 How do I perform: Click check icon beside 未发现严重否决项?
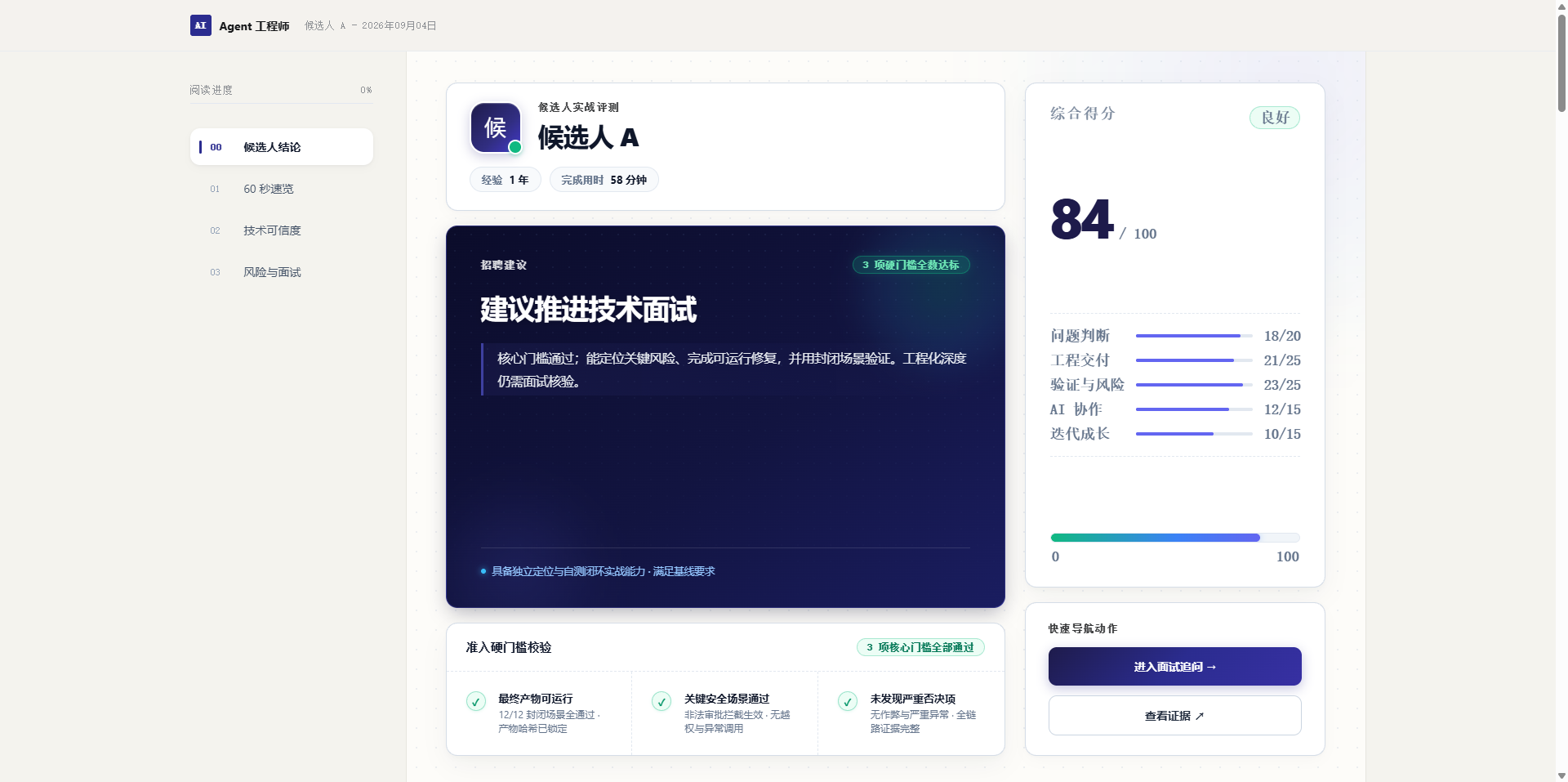coord(848,701)
